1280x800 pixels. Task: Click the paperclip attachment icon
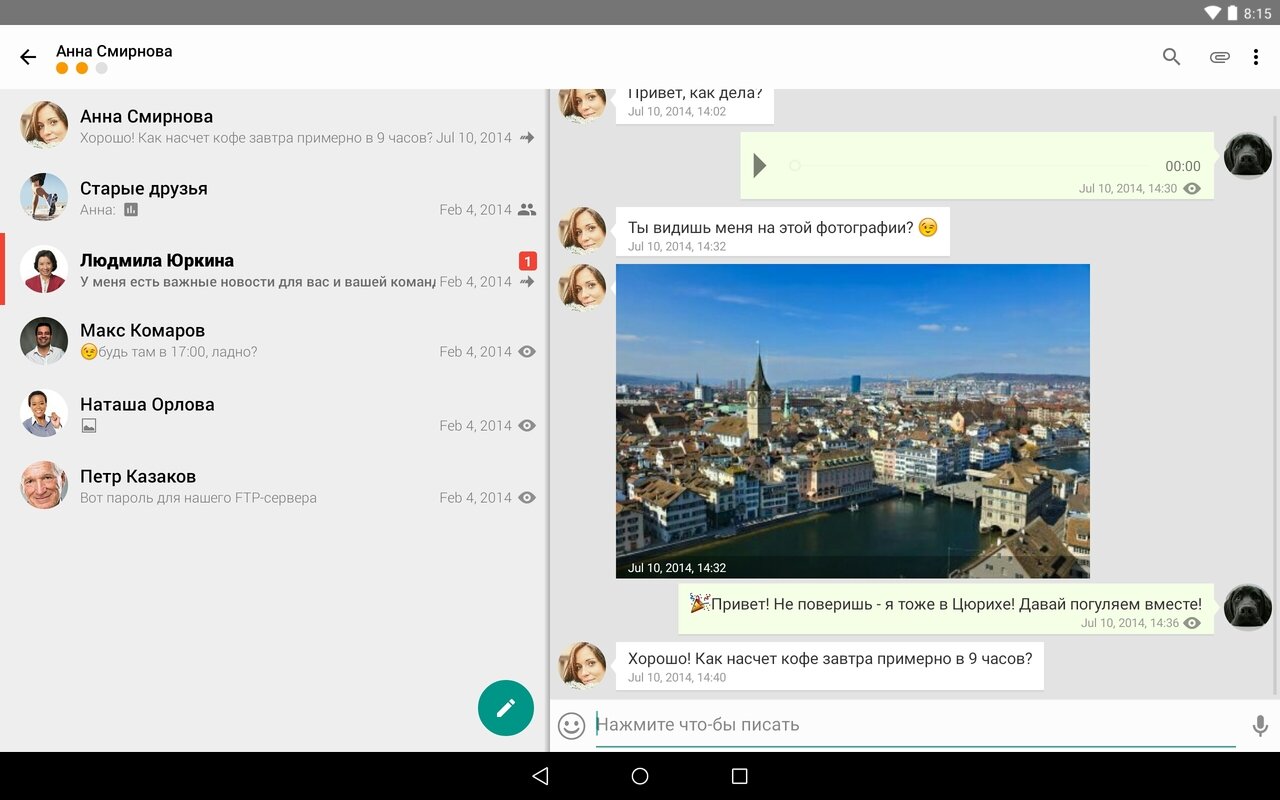pos(1219,57)
